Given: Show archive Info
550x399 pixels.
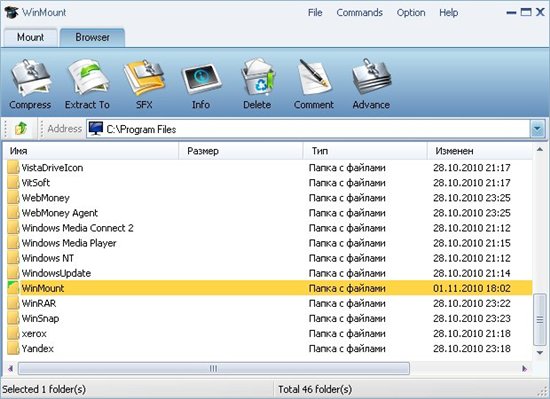Looking at the screenshot, I should click(x=201, y=79).
